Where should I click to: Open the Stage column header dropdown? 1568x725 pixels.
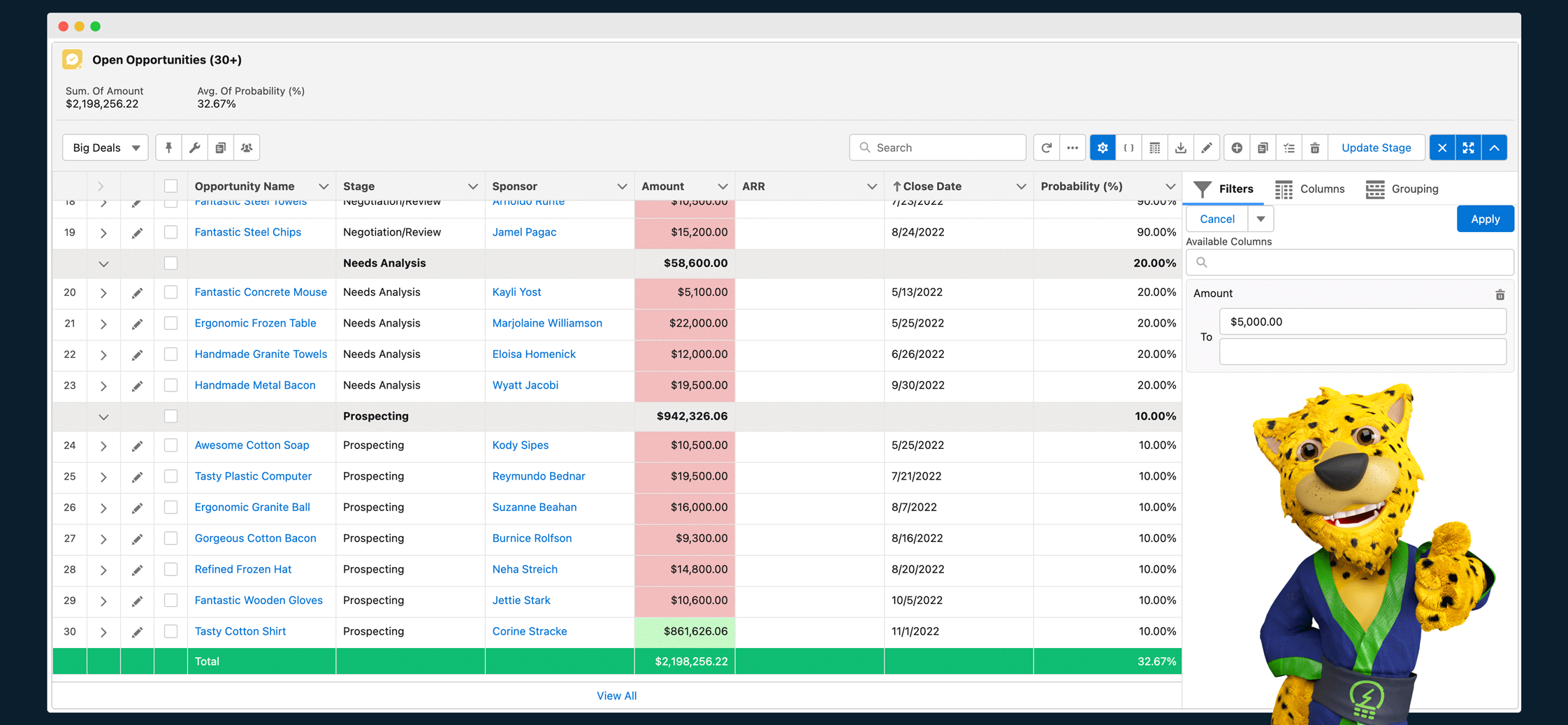tap(474, 186)
